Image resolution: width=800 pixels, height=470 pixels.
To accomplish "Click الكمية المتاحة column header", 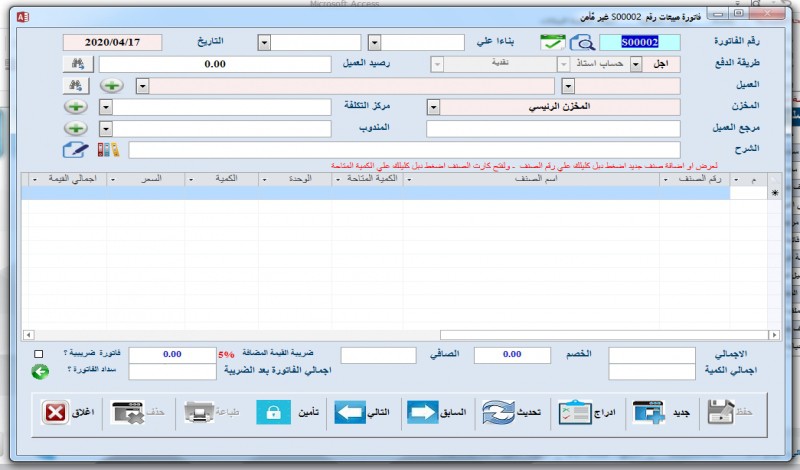I will [x=368, y=179].
